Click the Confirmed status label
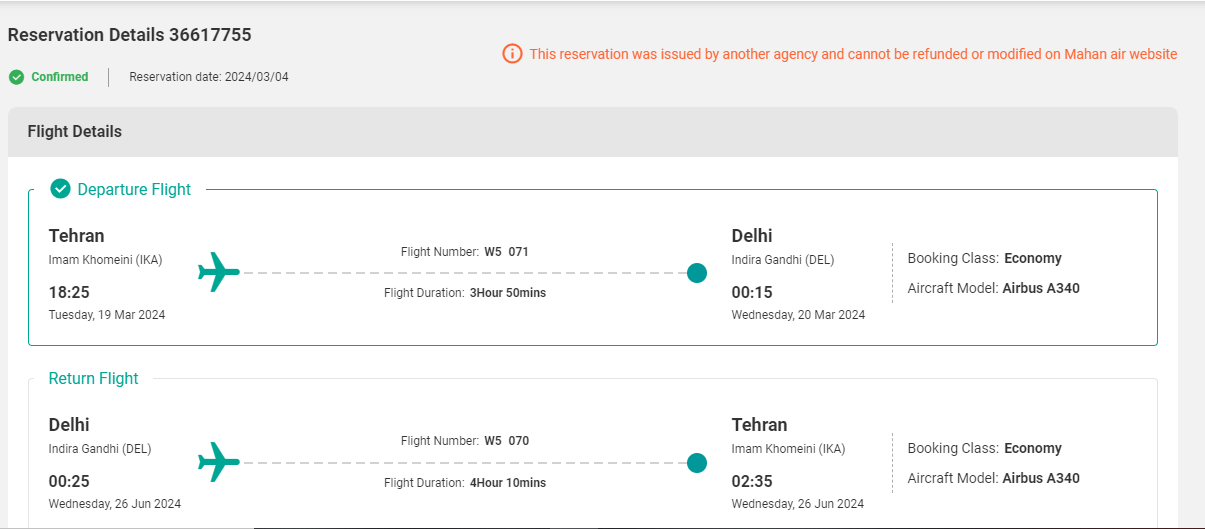Screen dimensions: 1205x529 point(60,77)
